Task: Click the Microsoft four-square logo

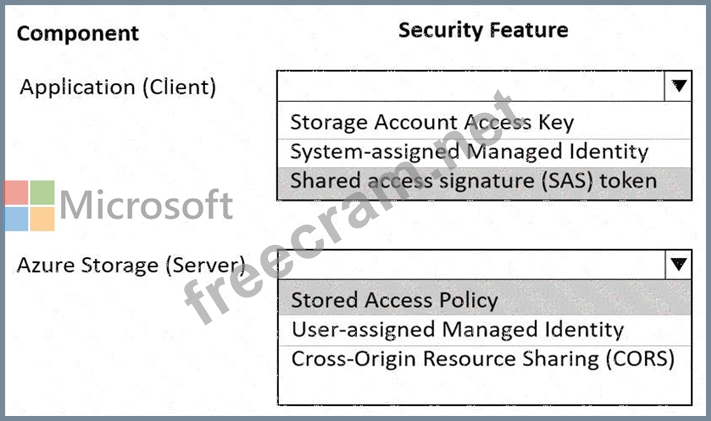Action: pyautogui.click(x=29, y=206)
